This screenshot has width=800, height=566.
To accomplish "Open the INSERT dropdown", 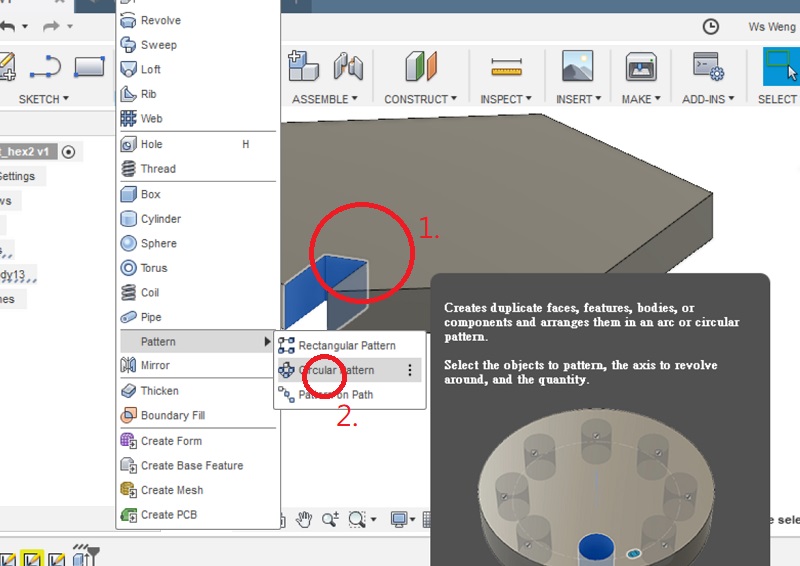I will pos(579,99).
